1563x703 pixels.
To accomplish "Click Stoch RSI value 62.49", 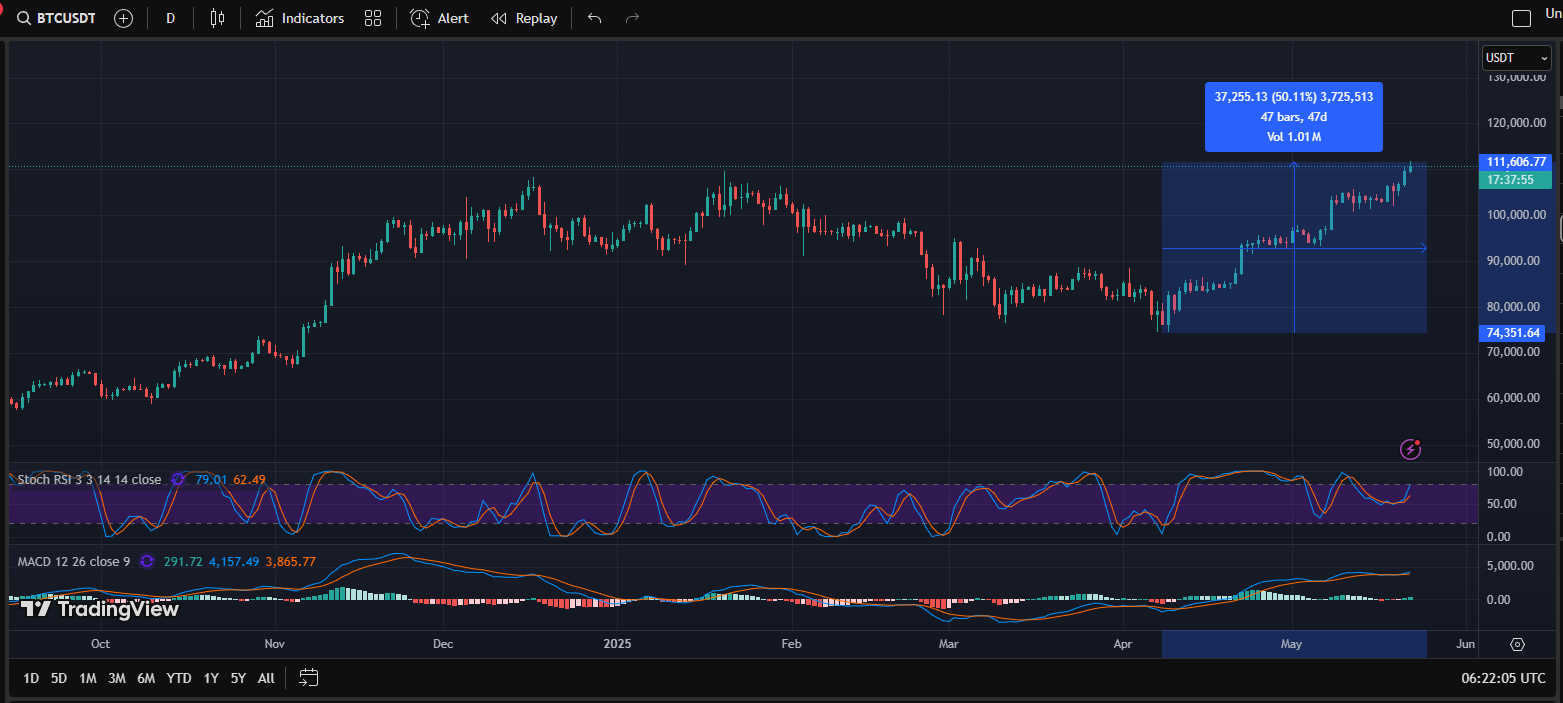I will (249, 480).
